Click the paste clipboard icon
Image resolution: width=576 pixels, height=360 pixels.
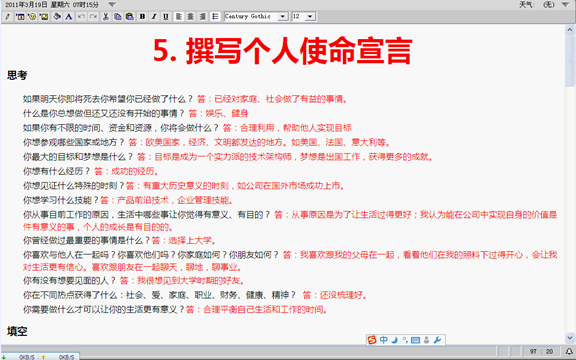pos(130,17)
